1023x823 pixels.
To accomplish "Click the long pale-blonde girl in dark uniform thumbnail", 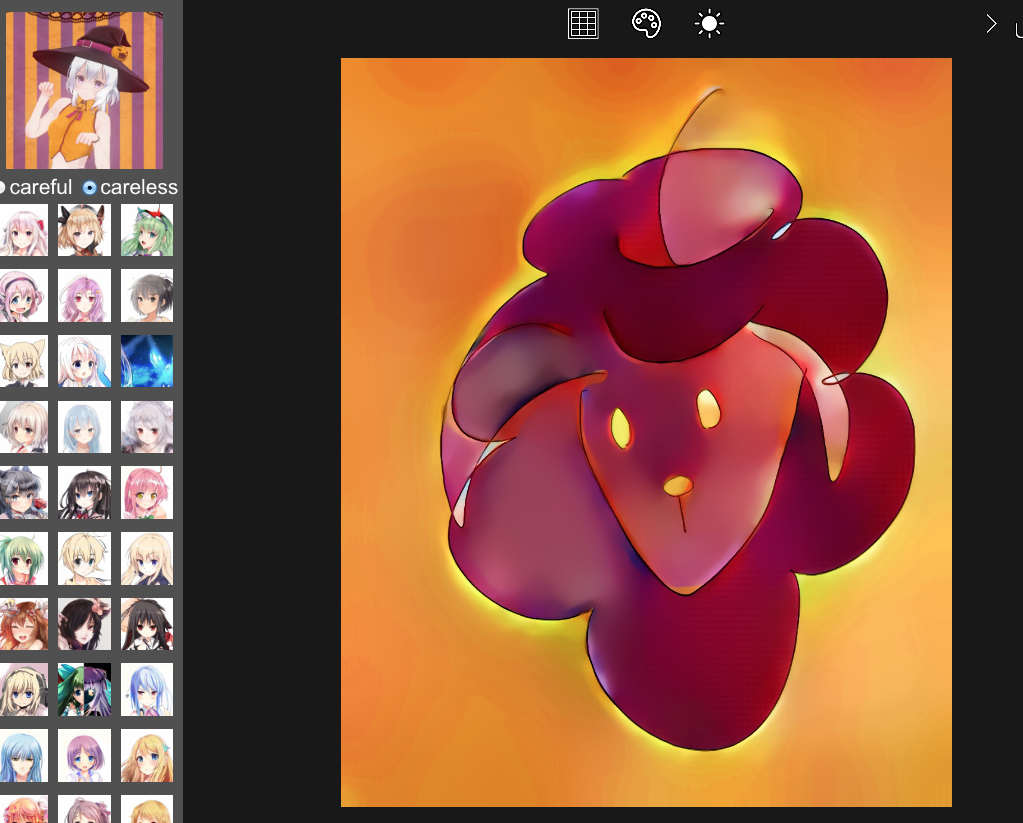I will coord(147,559).
